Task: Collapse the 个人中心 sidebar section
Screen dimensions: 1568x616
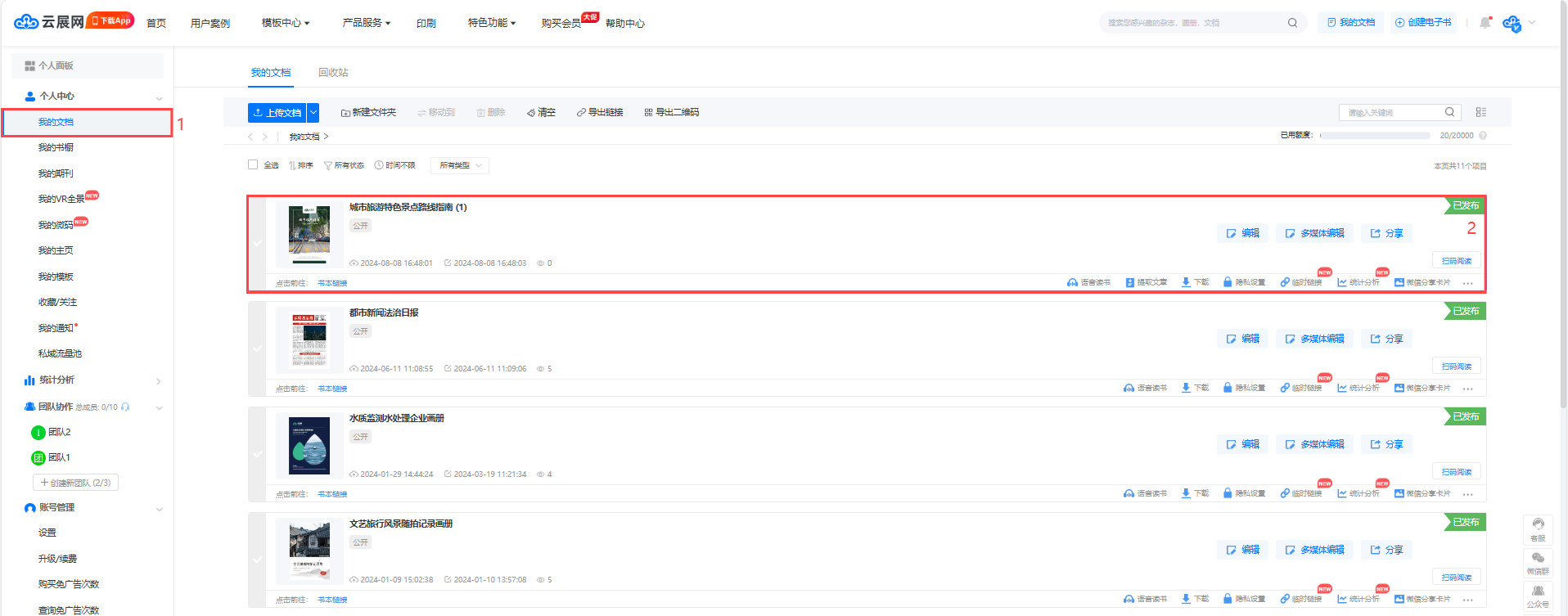Action: (x=159, y=97)
